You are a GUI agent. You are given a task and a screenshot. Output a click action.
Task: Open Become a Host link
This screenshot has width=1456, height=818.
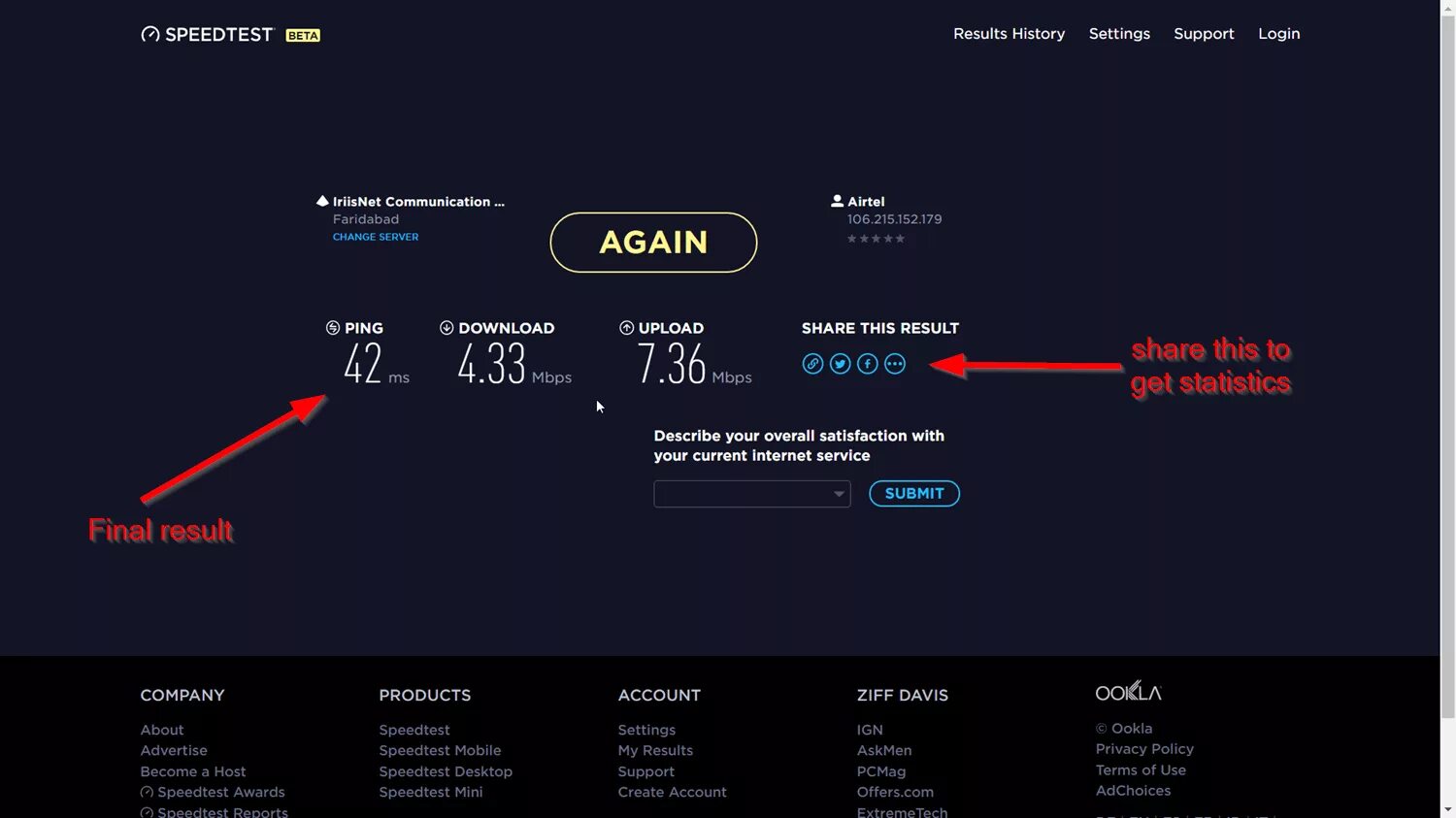pyautogui.click(x=193, y=771)
